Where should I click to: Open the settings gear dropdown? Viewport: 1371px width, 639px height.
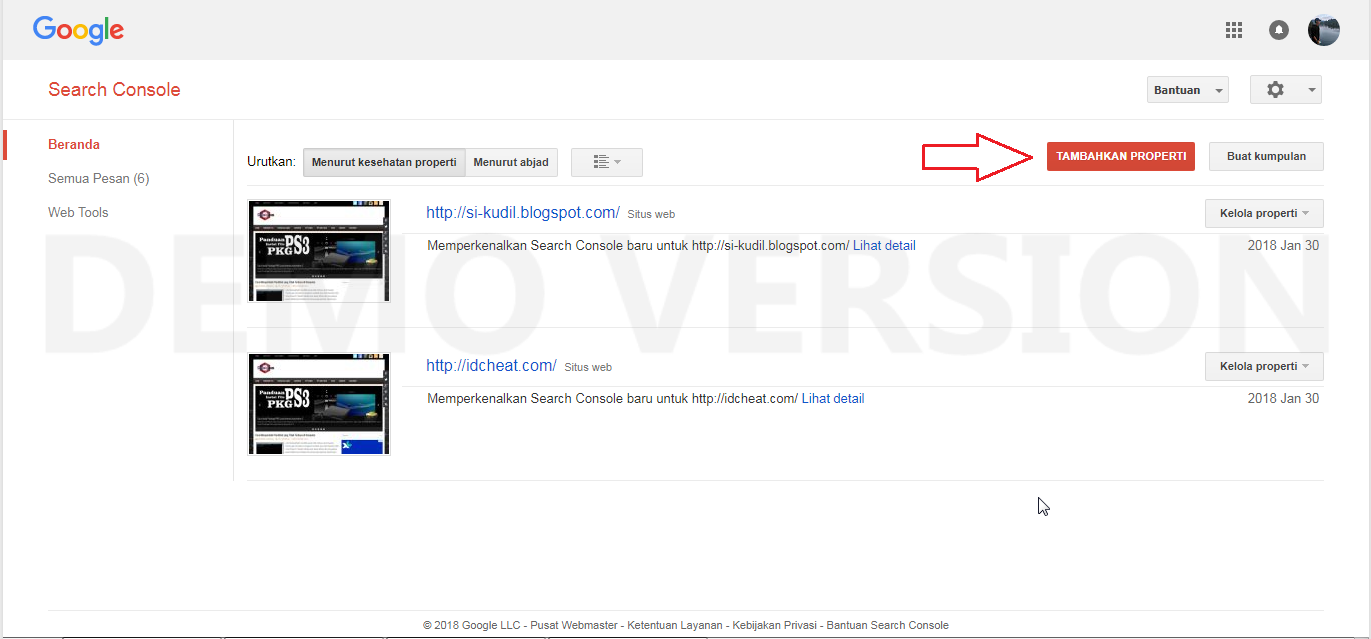(x=1286, y=89)
